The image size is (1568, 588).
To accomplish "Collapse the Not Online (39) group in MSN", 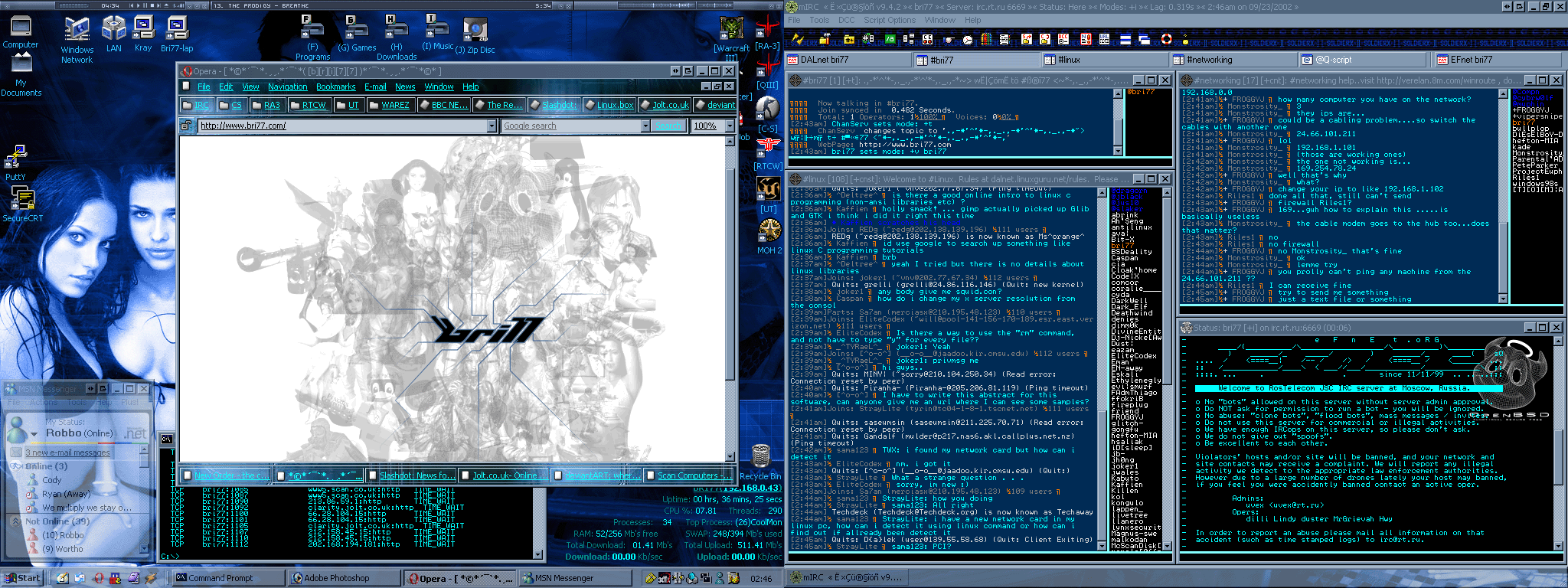I will tap(15, 521).
